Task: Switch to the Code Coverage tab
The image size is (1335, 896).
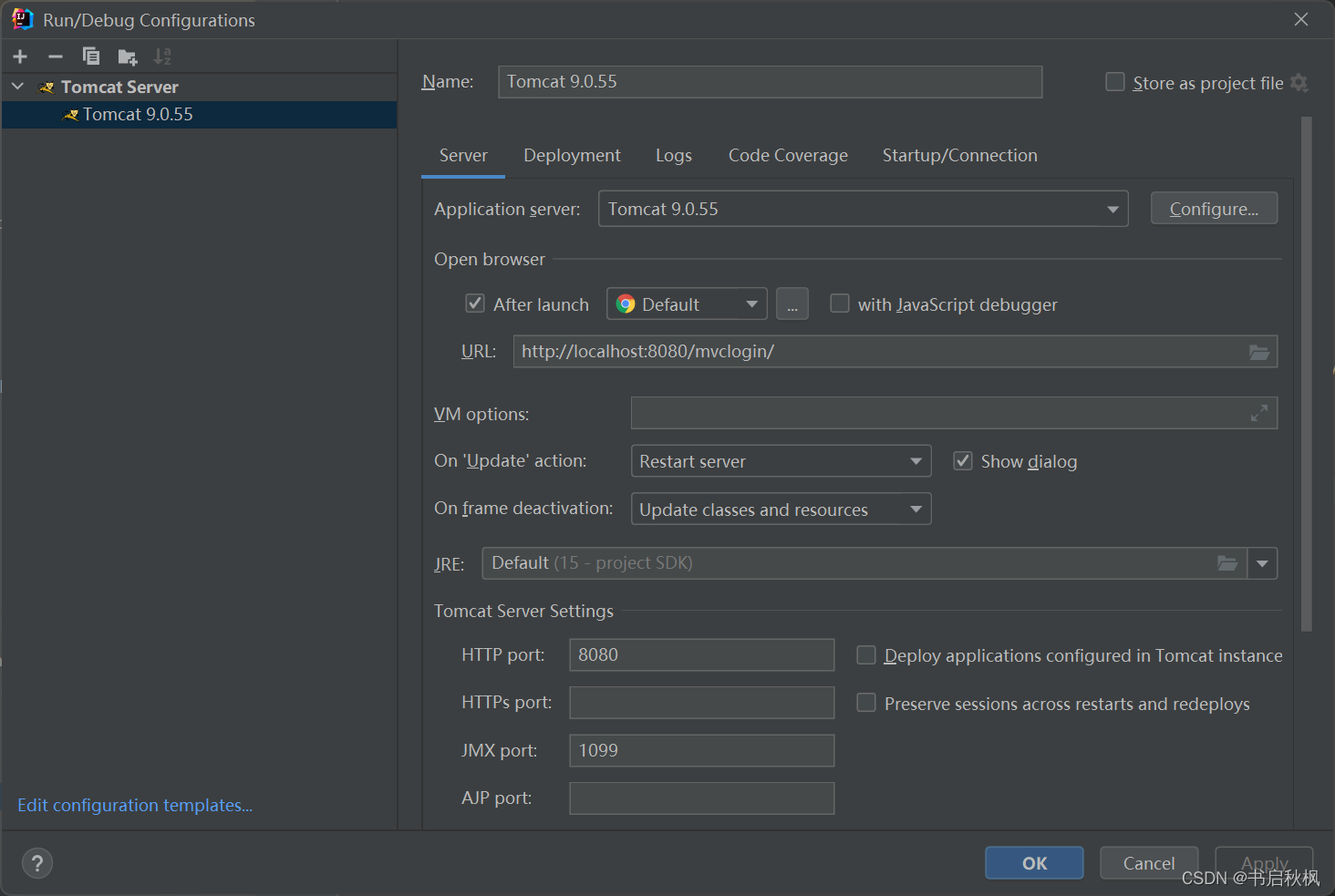Action: coord(788,155)
